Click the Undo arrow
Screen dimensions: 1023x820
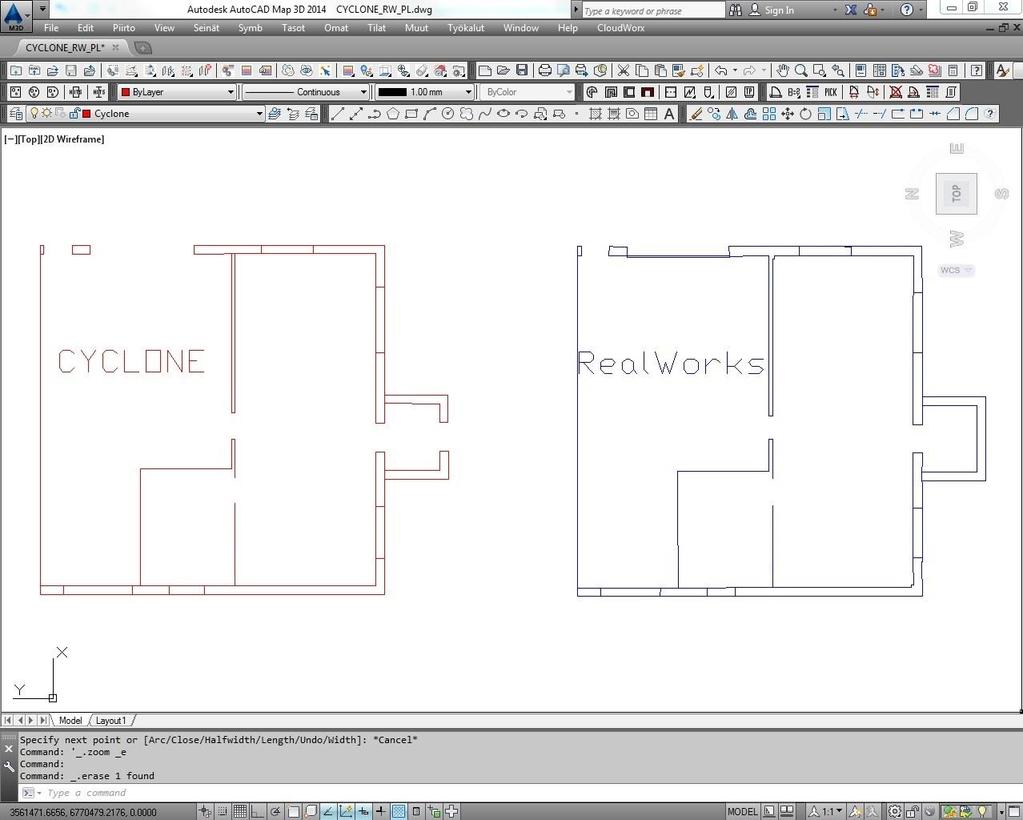tap(721, 70)
